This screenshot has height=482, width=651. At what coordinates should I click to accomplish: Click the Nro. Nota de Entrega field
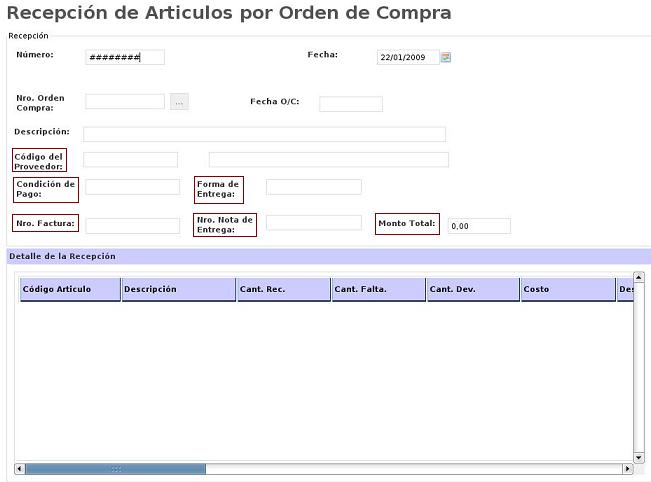point(313,223)
